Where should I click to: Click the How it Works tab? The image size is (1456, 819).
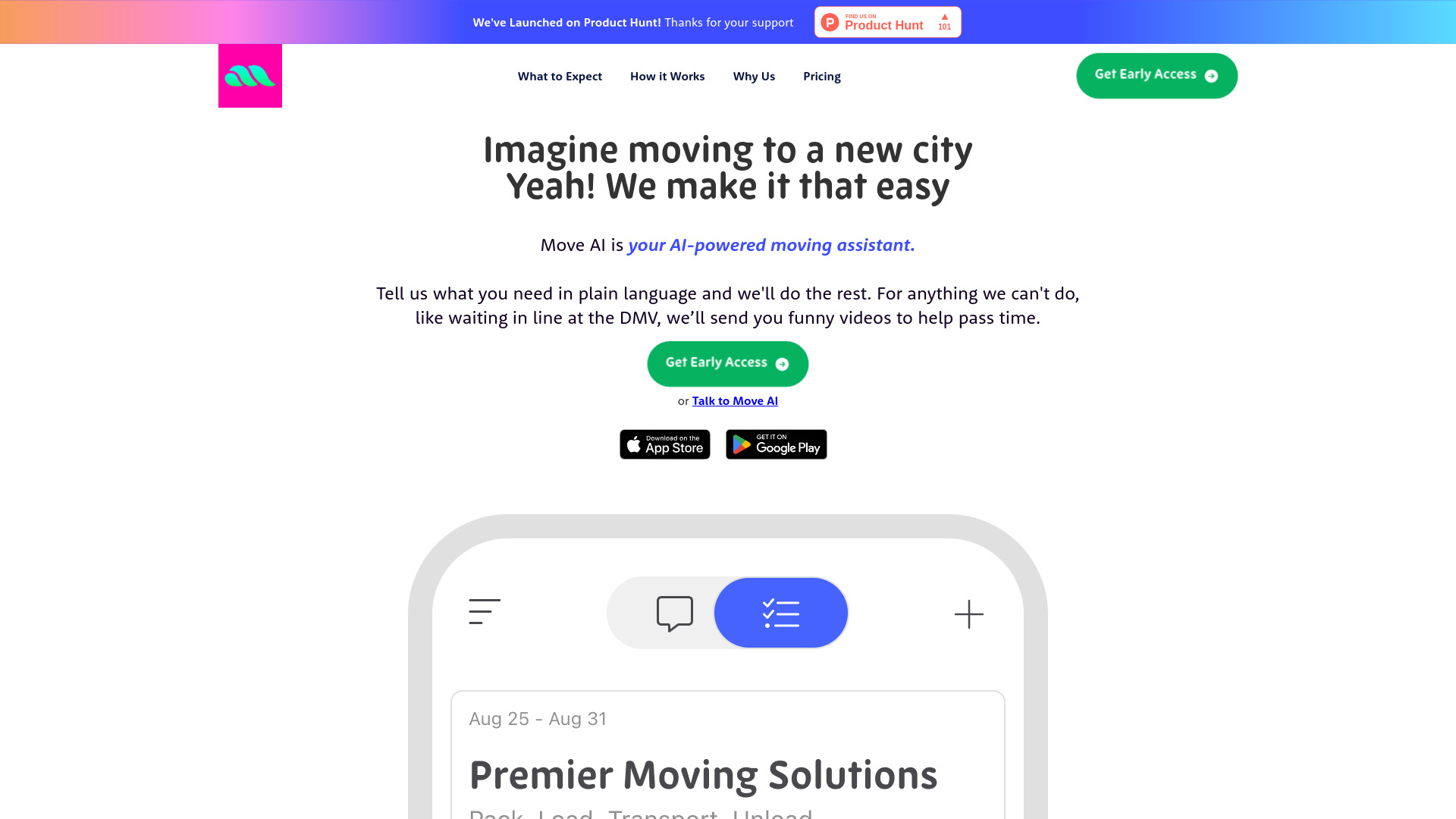point(667,76)
